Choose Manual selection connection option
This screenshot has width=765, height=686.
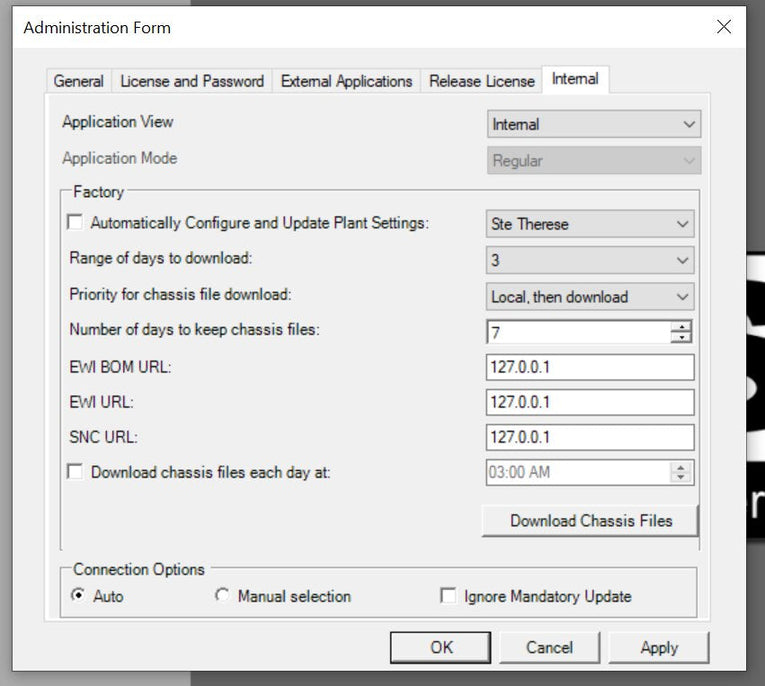pos(222,596)
